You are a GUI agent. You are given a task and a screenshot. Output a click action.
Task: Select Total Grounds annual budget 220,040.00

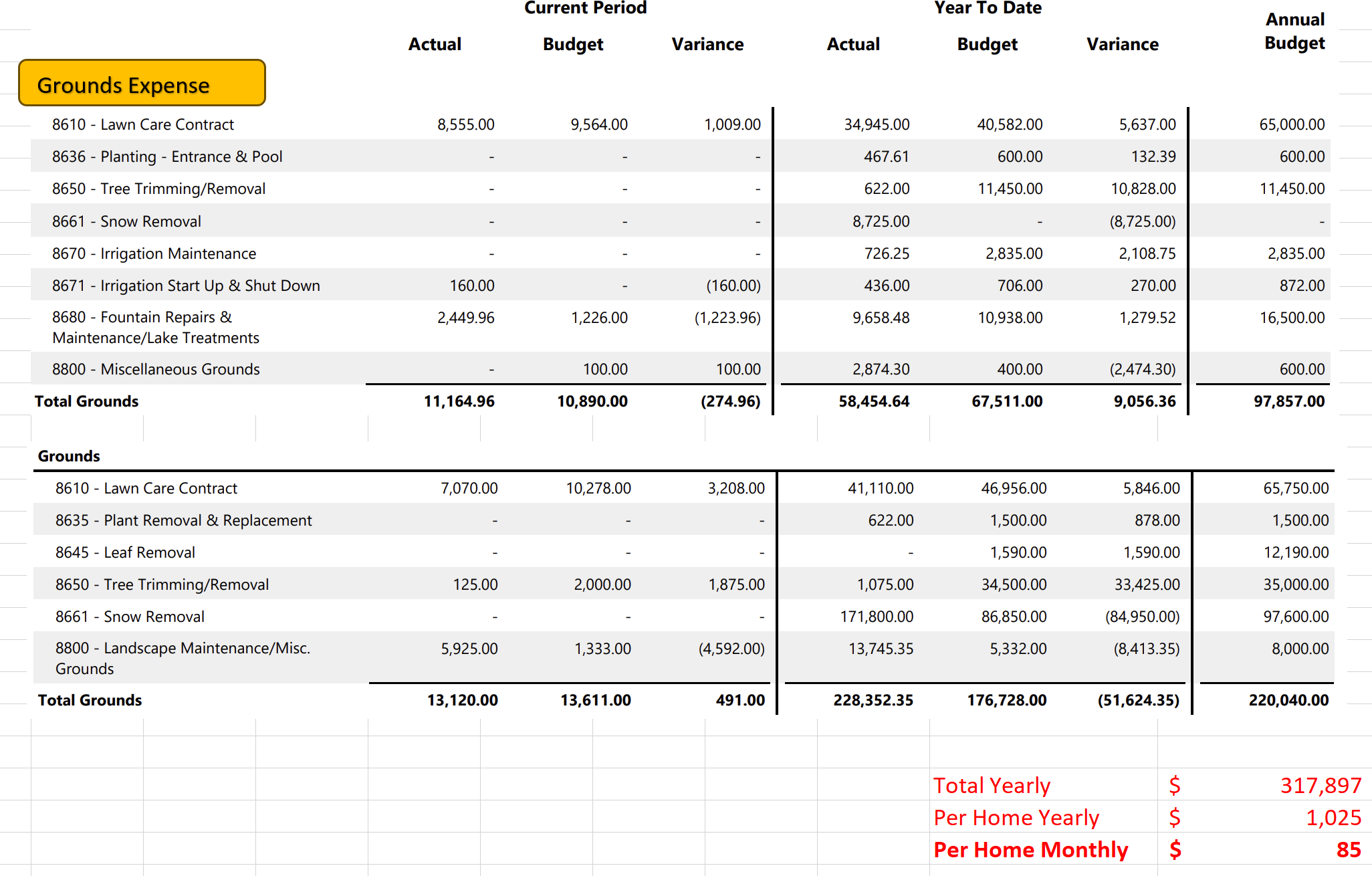(x=1288, y=700)
